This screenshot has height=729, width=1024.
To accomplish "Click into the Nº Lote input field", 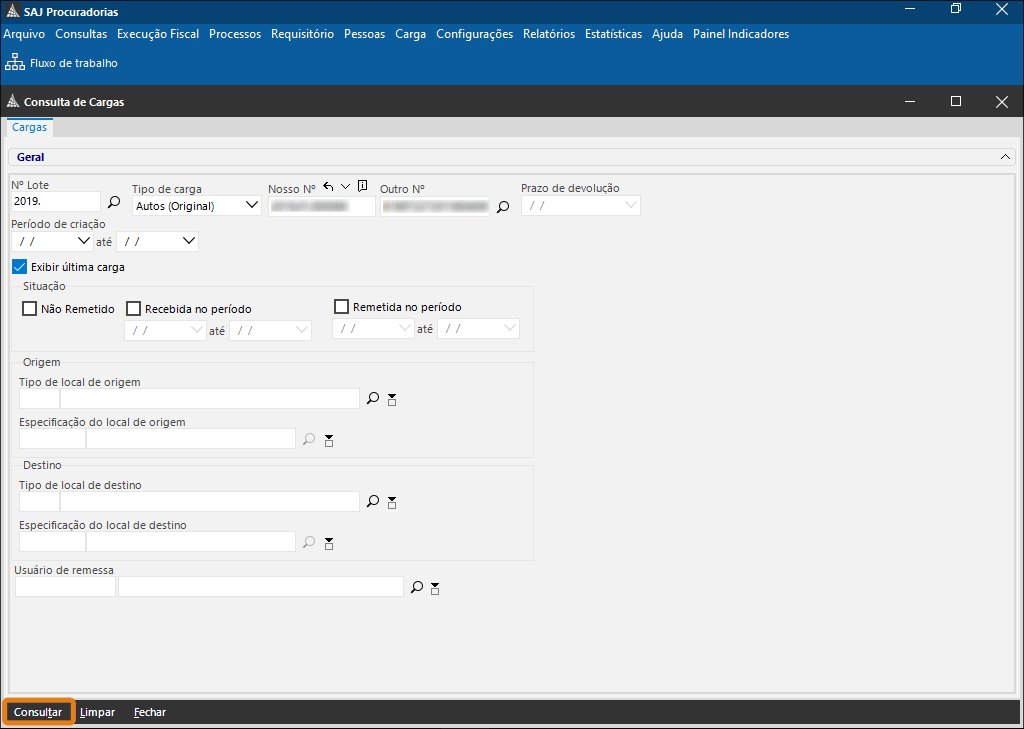I will click(x=55, y=202).
